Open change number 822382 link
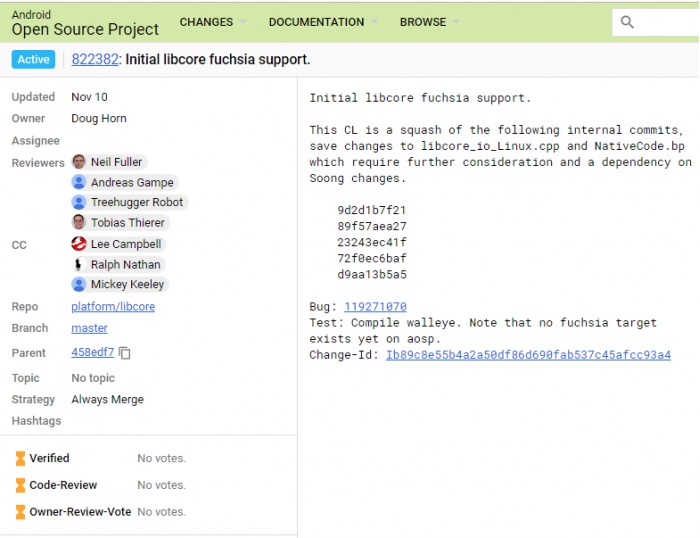Viewport: 700px width, 538px height. click(x=95, y=60)
